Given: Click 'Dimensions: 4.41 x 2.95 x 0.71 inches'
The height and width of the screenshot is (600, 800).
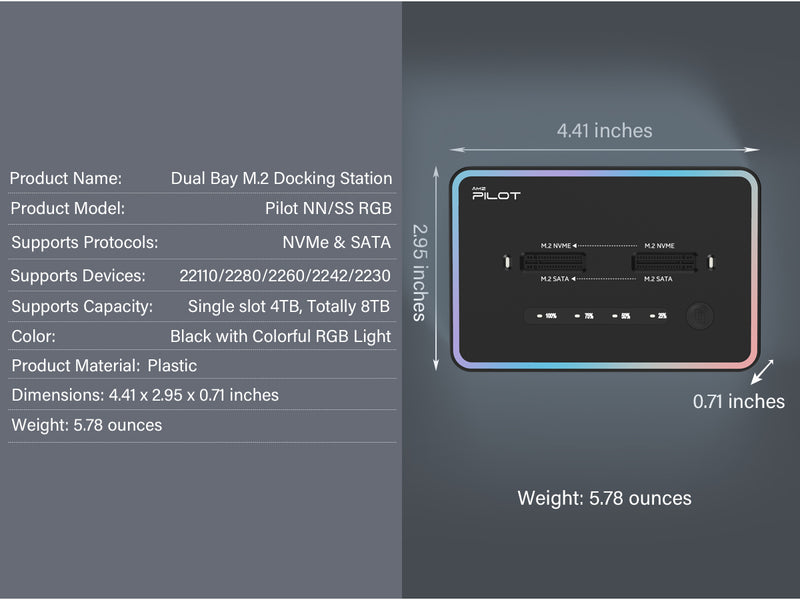Looking at the screenshot, I should tap(145, 395).
